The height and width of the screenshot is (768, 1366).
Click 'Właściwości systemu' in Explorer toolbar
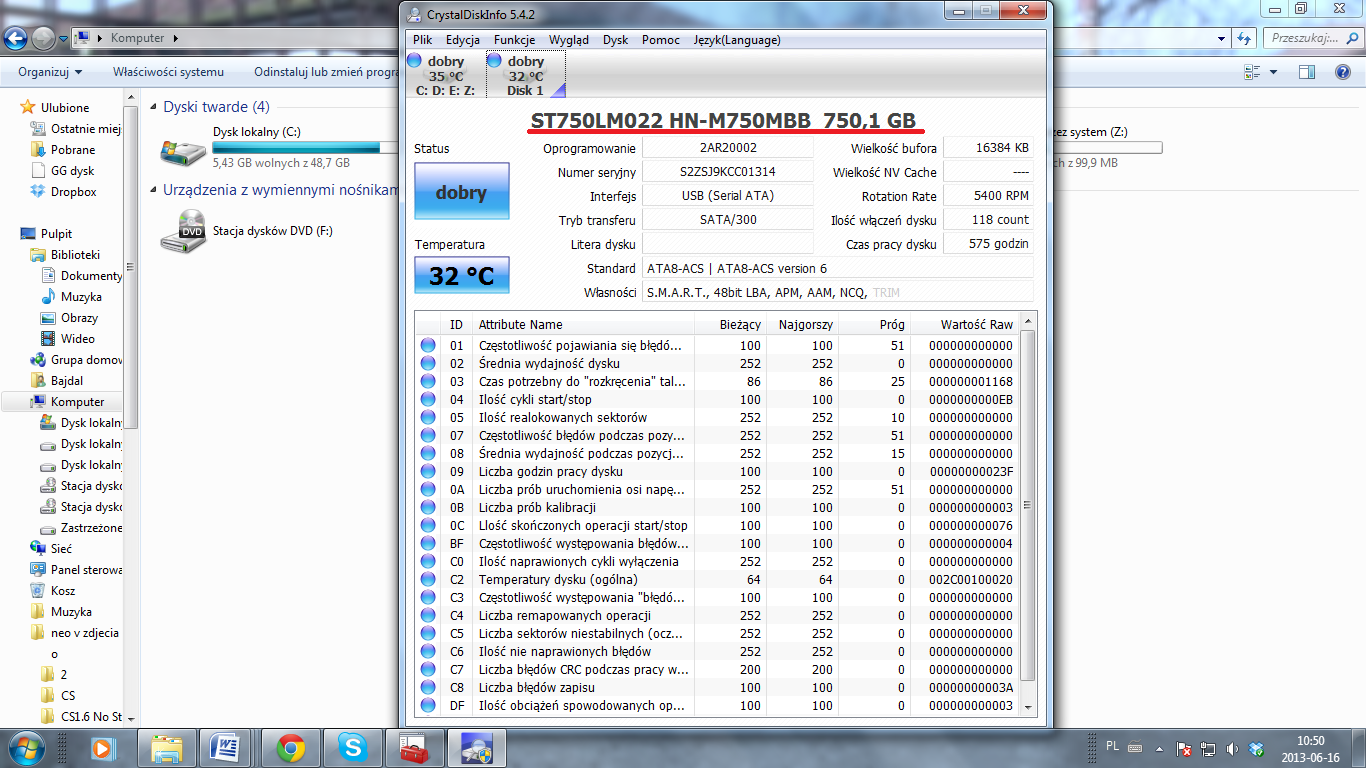tap(168, 72)
